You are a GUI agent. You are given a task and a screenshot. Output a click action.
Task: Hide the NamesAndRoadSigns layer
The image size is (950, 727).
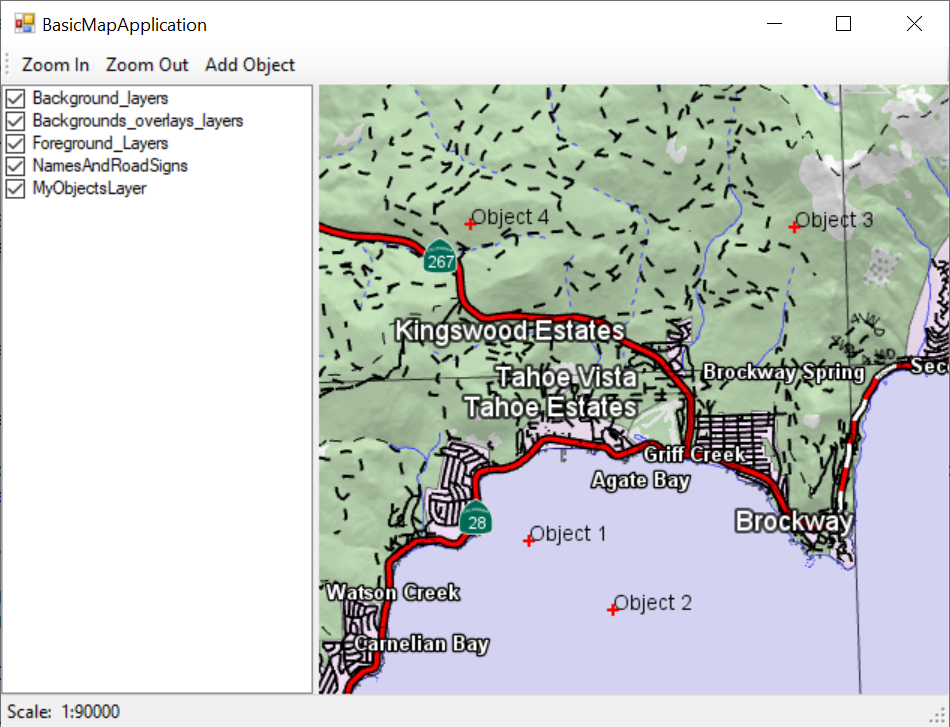pos(16,166)
